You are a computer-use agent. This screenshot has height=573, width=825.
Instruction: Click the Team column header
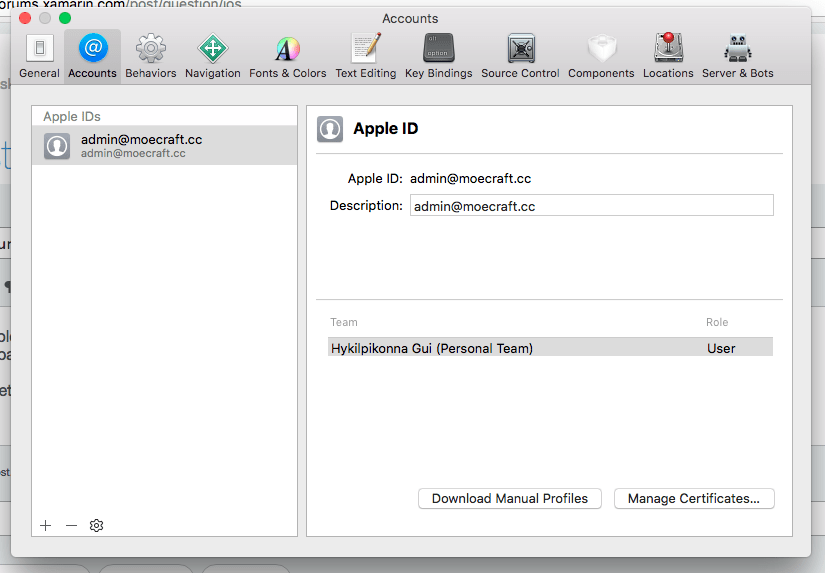(344, 322)
